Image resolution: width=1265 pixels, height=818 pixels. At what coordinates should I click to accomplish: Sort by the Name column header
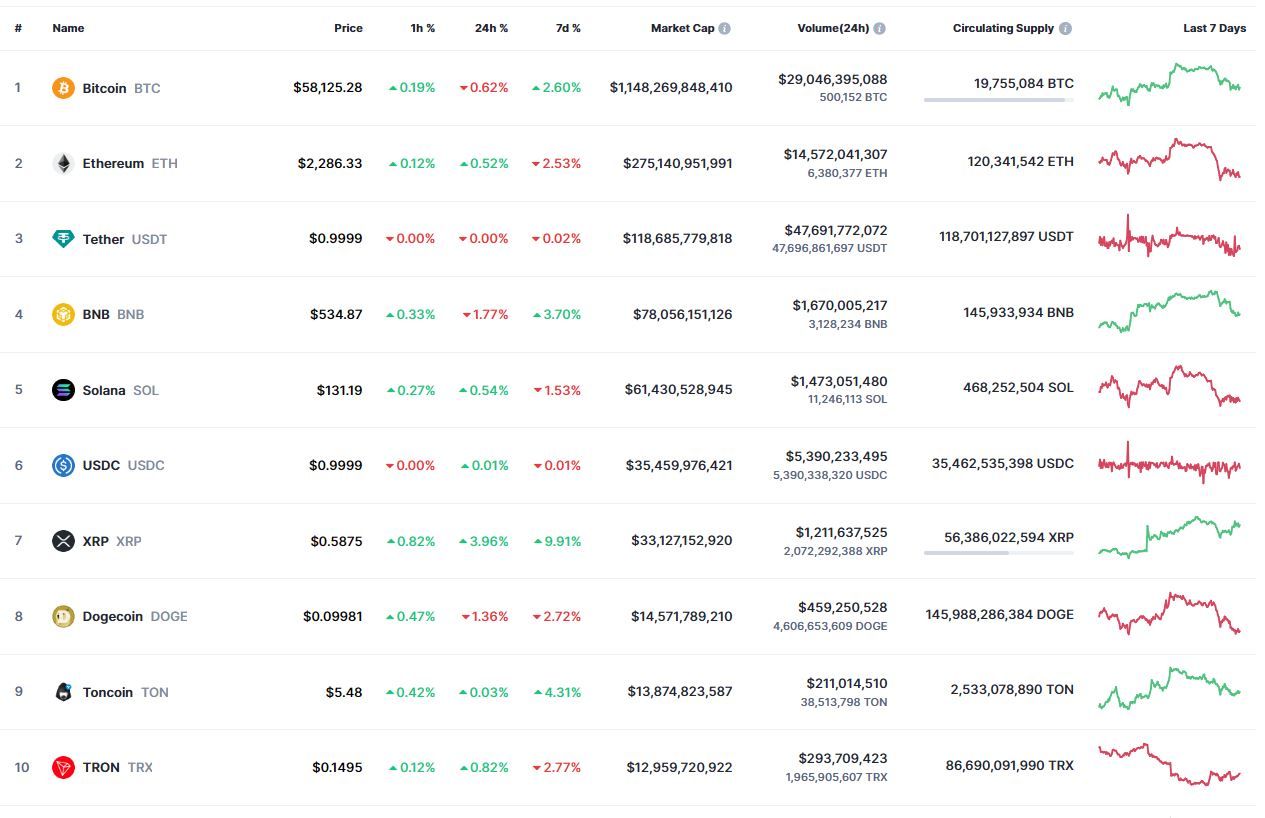pos(68,28)
